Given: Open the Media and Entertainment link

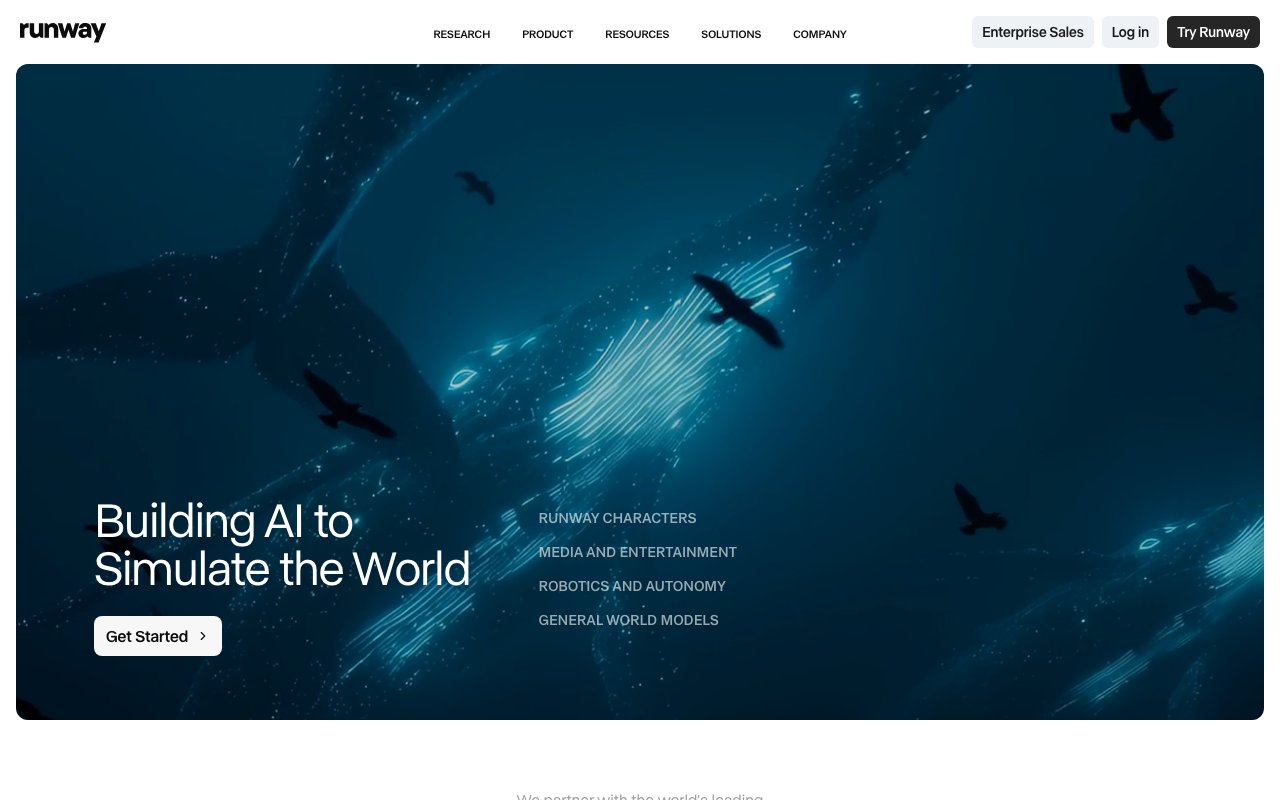Looking at the screenshot, I should [x=637, y=552].
